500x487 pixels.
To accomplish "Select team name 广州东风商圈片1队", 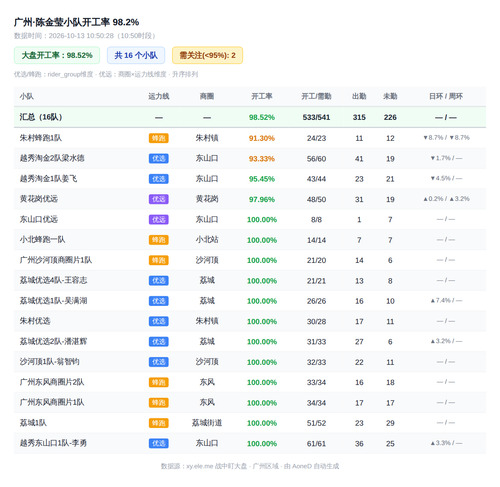I will pos(52,402).
